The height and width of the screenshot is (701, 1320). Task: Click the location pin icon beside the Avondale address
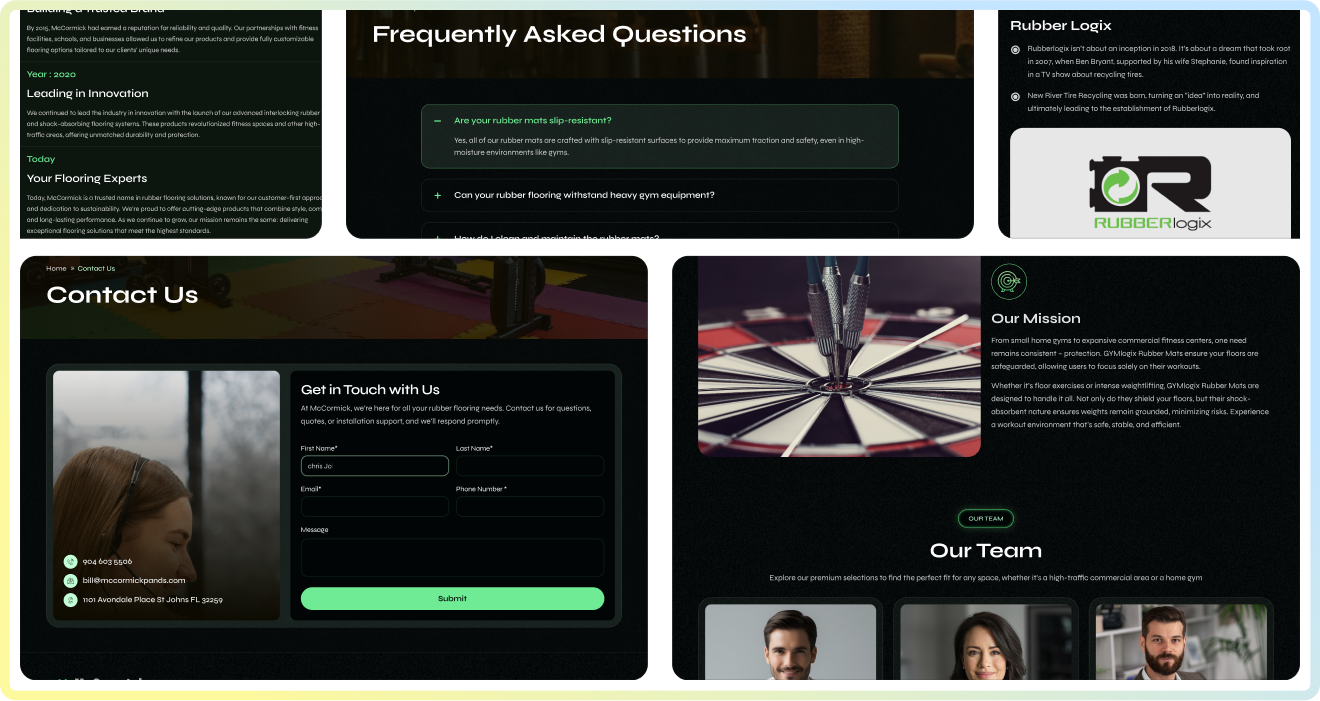pos(70,600)
